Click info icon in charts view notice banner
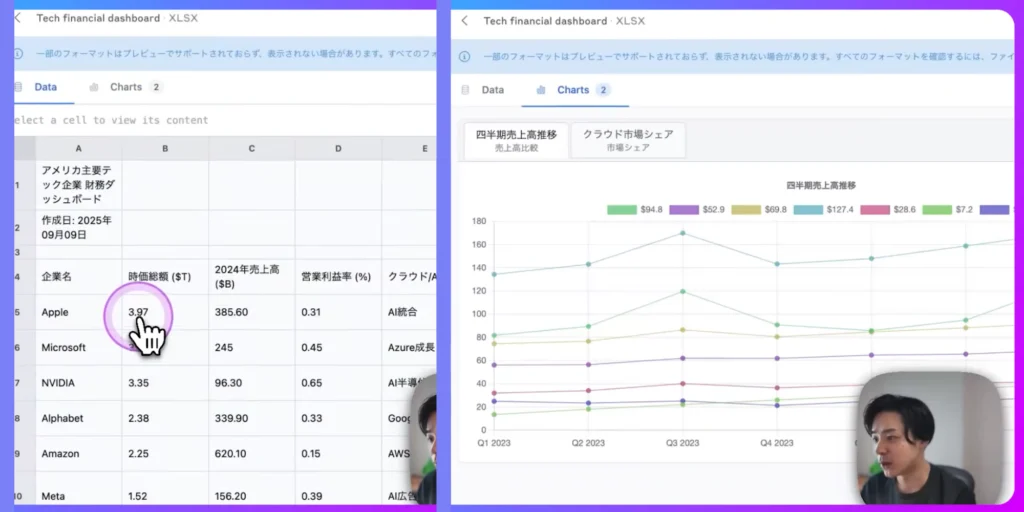 click(x=464, y=57)
